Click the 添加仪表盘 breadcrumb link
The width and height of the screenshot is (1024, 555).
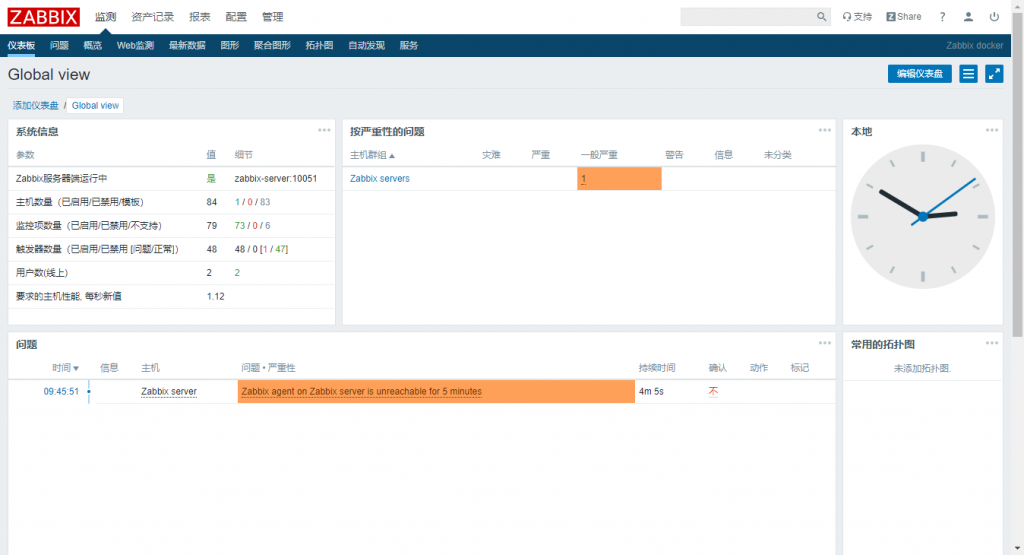click(35, 105)
